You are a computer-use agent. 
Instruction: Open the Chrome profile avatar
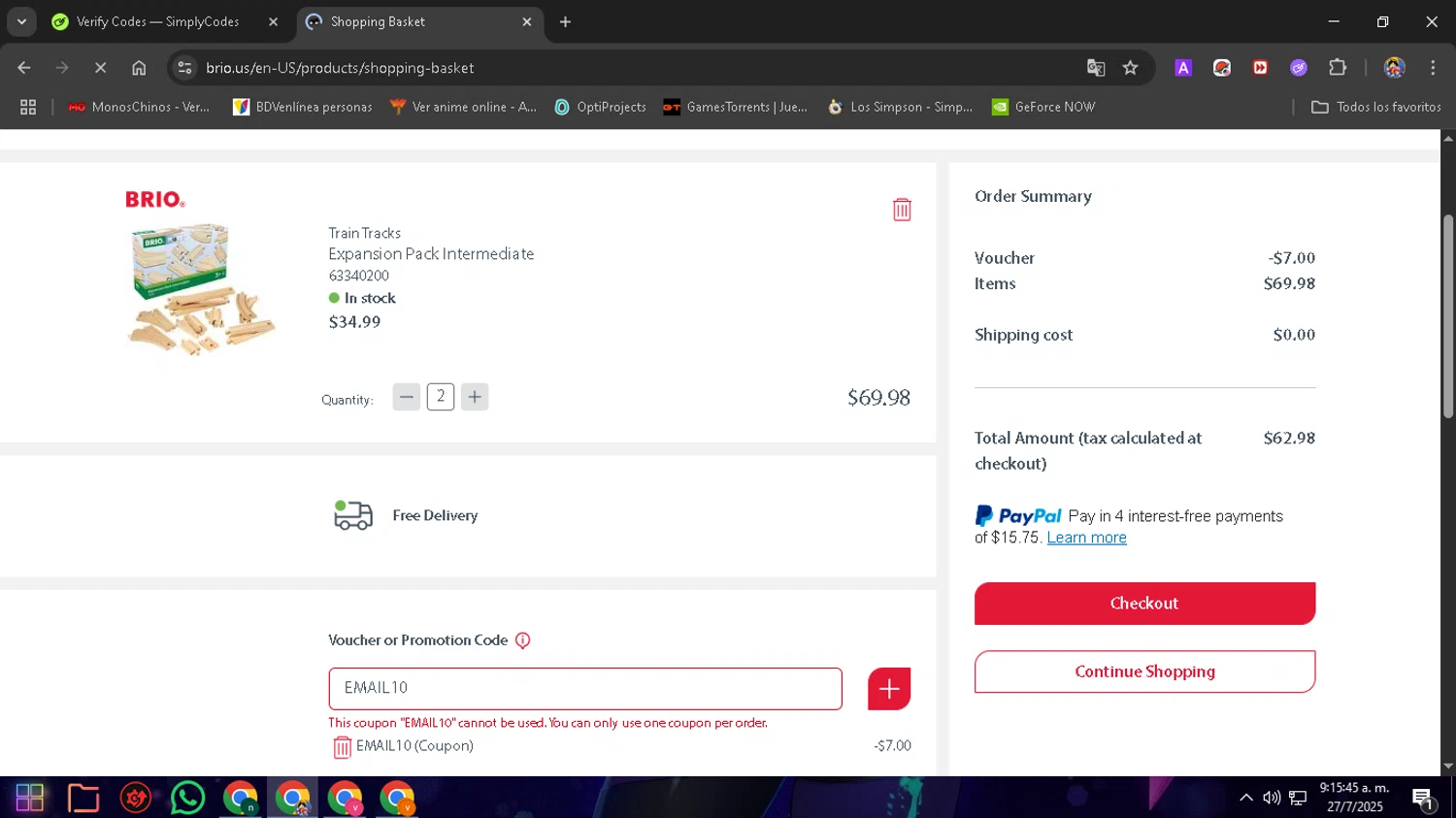pos(1395,68)
